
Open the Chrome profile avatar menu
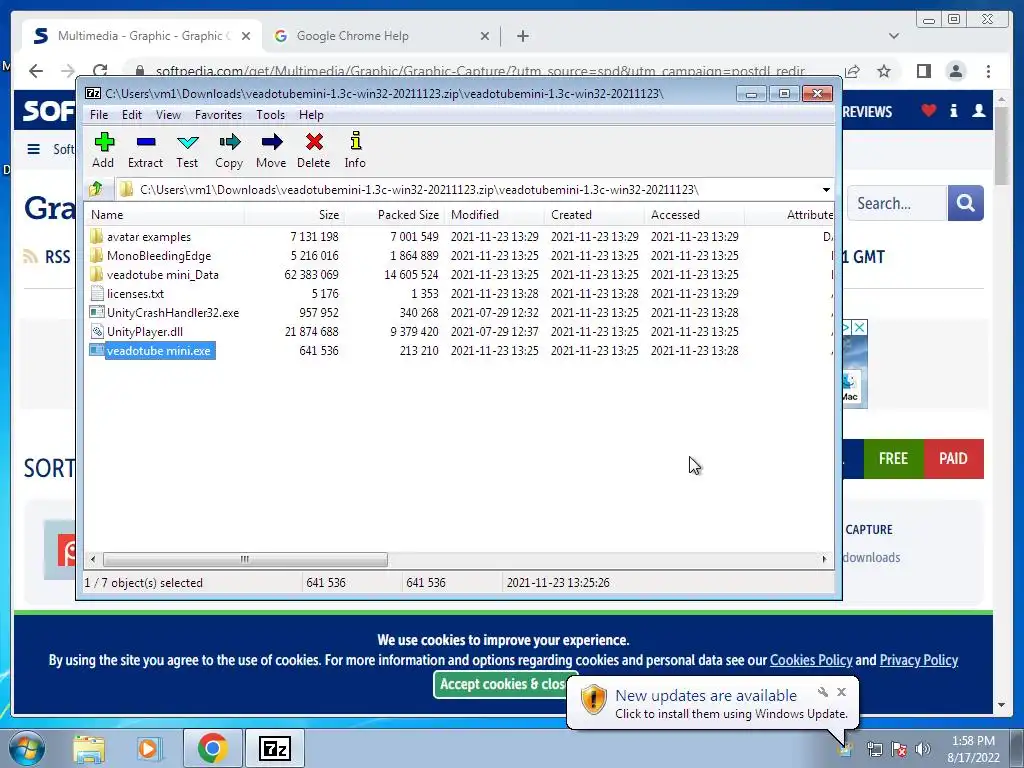[956, 71]
